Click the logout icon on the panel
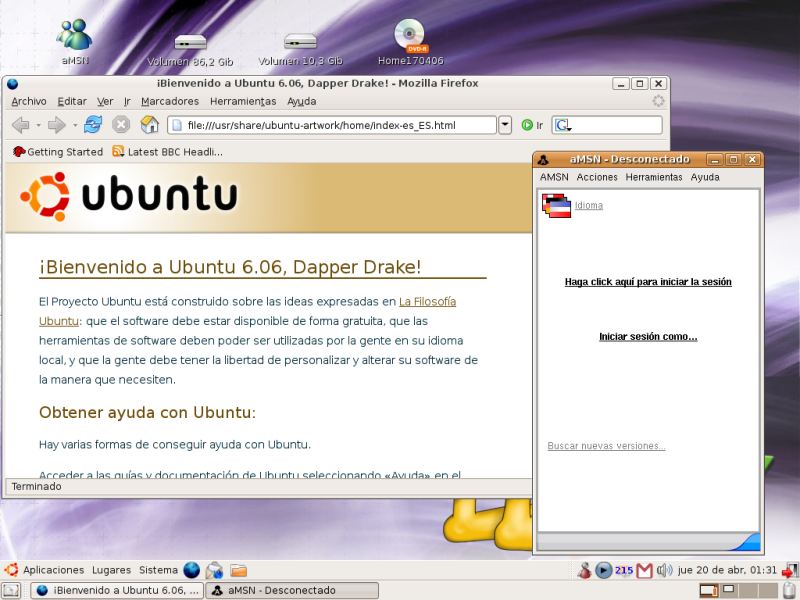The width and height of the screenshot is (800, 600). point(790,570)
